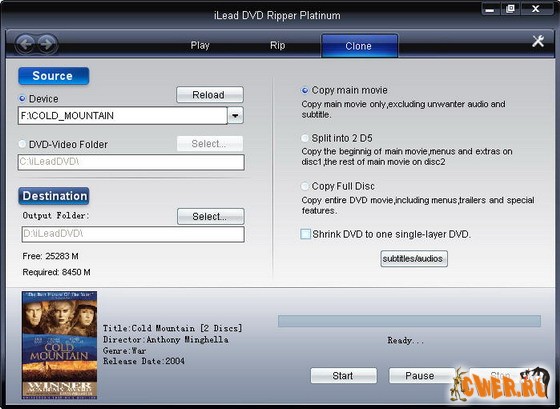The height and width of the screenshot is (409, 560).
Task: Open the Clone tab
Action: [359, 46]
